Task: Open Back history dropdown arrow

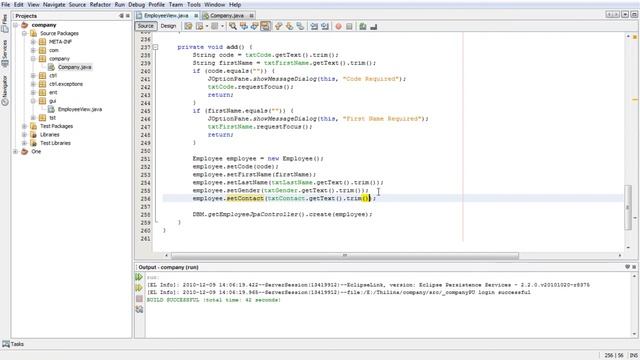Action: click(207, 26)
